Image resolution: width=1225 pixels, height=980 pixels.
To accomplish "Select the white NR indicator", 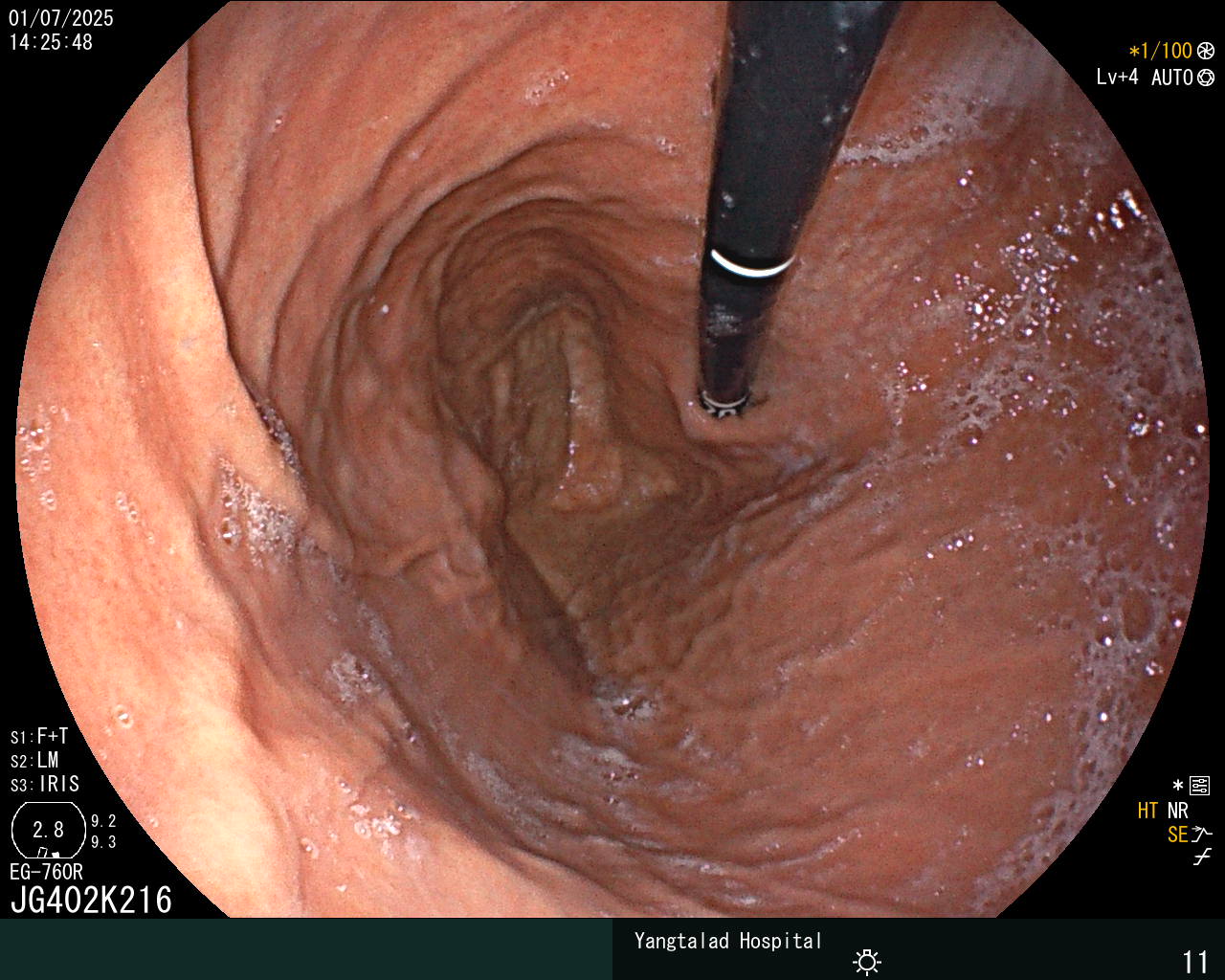I will tap(1177, 811).
